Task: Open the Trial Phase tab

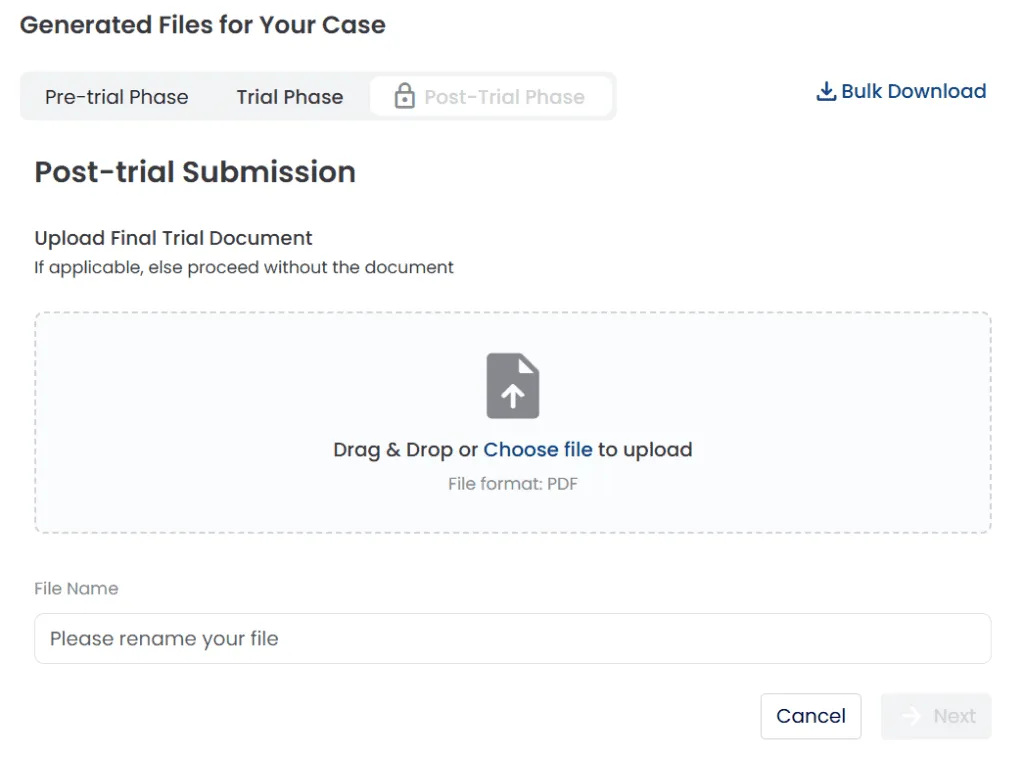Action: [289, 97]
